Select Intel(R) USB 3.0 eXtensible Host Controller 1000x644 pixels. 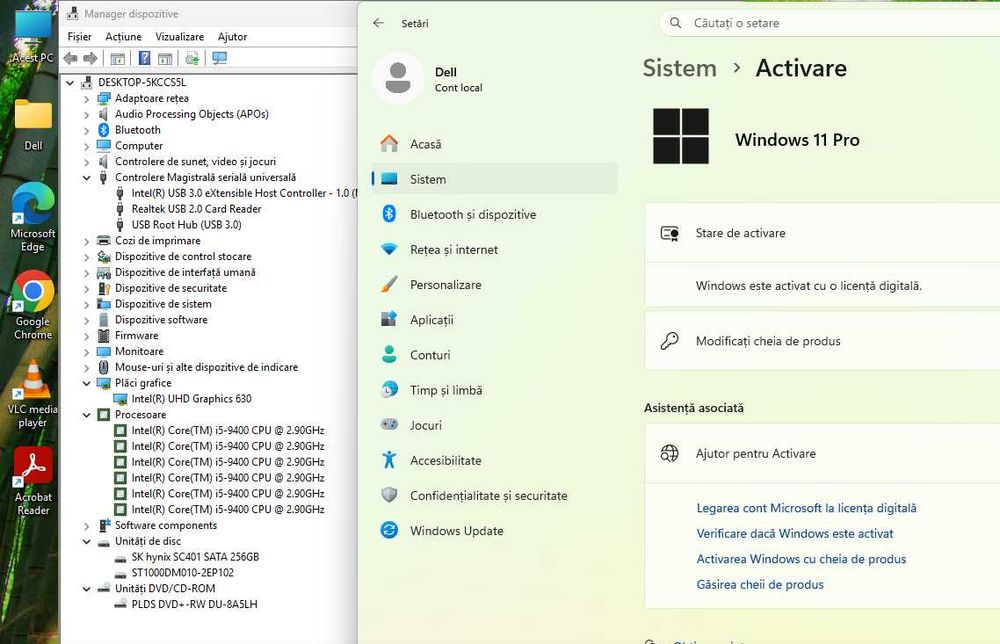pyautogui.click(x=244, y=193)
